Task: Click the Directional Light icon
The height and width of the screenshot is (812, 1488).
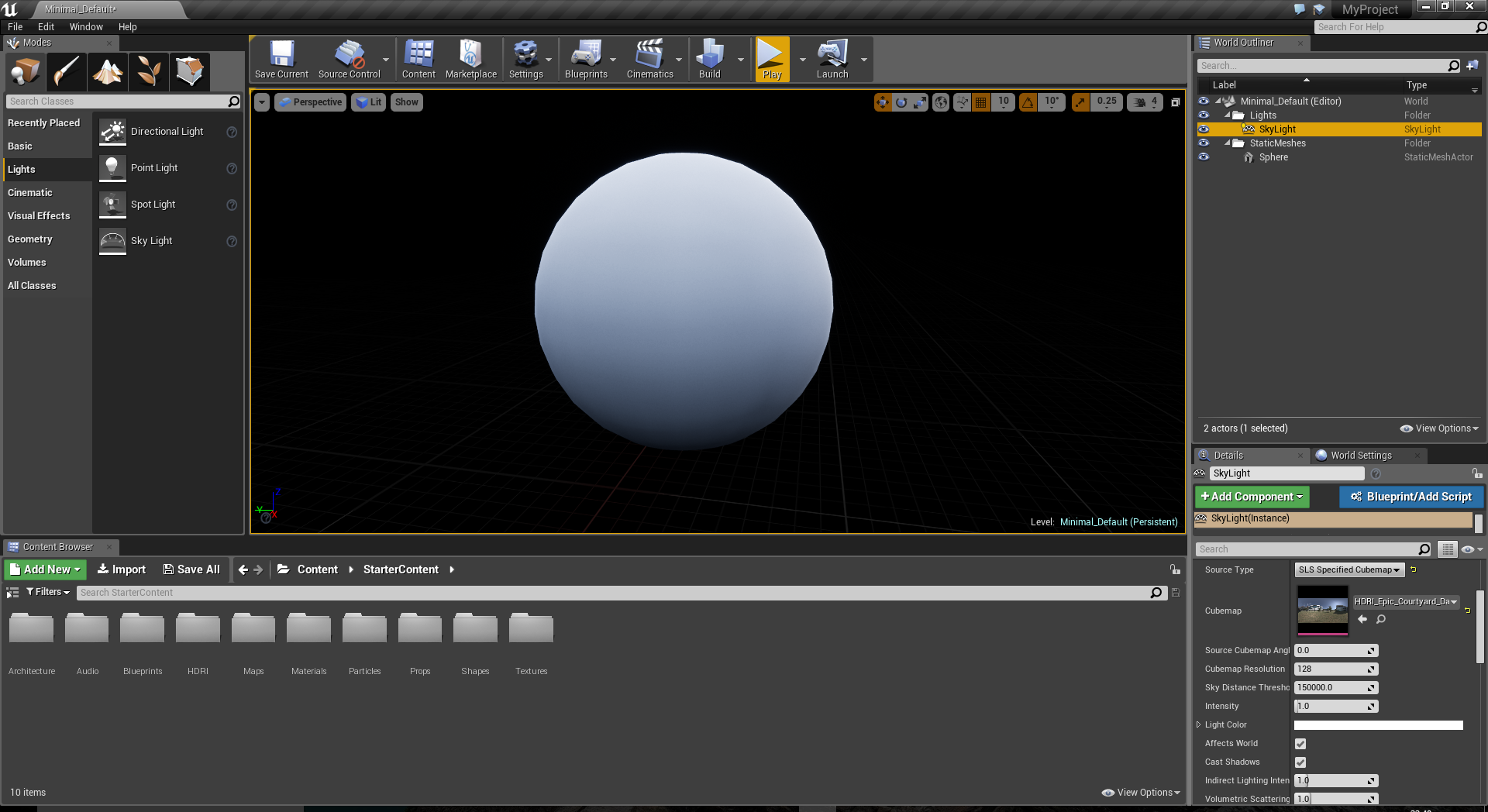Action: pyautogui.click(x=112, y=132)
